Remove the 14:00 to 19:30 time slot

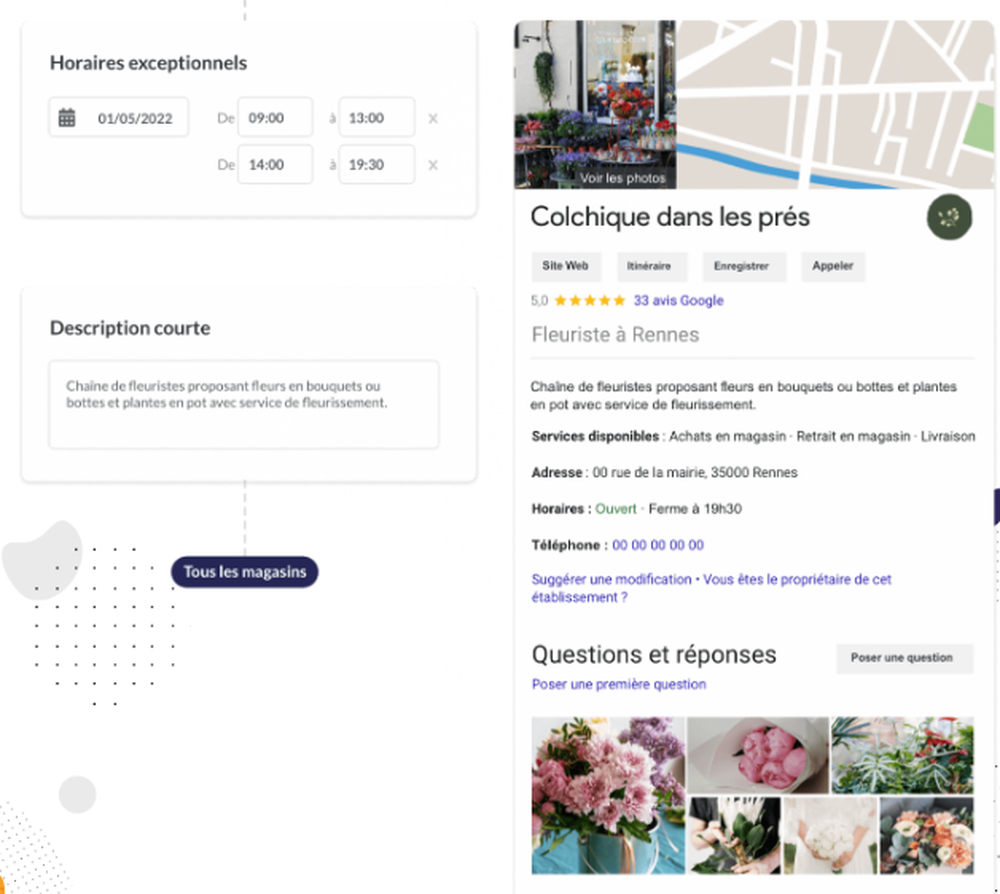[x=433, y=165]
